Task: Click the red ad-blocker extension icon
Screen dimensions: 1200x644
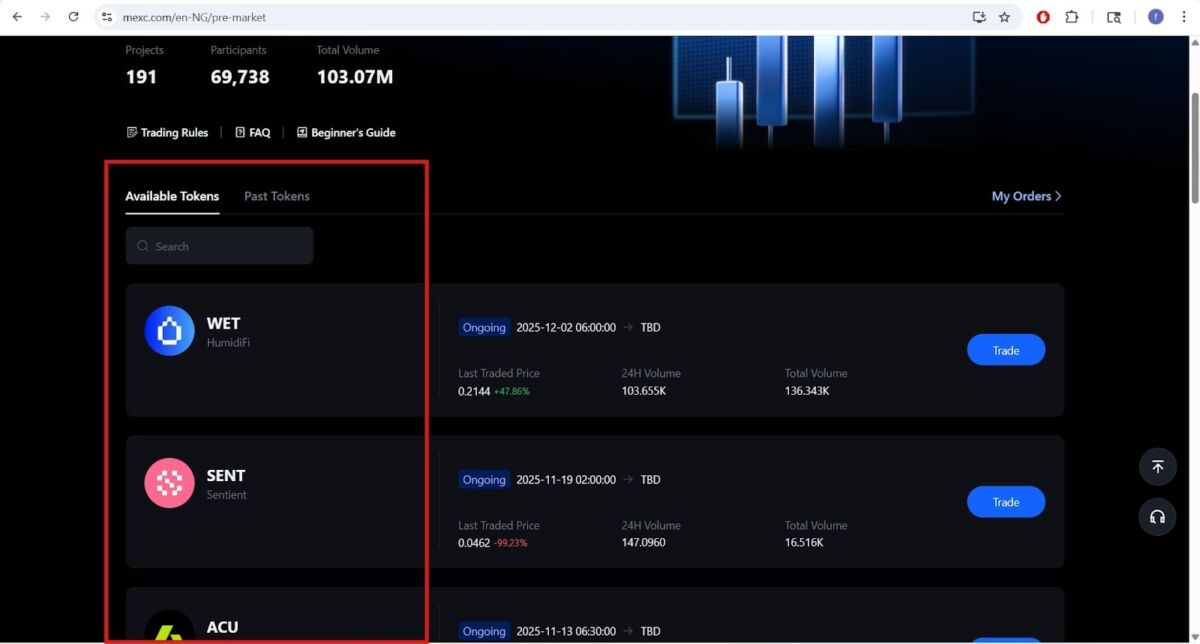Action: tap(1043, 17)
